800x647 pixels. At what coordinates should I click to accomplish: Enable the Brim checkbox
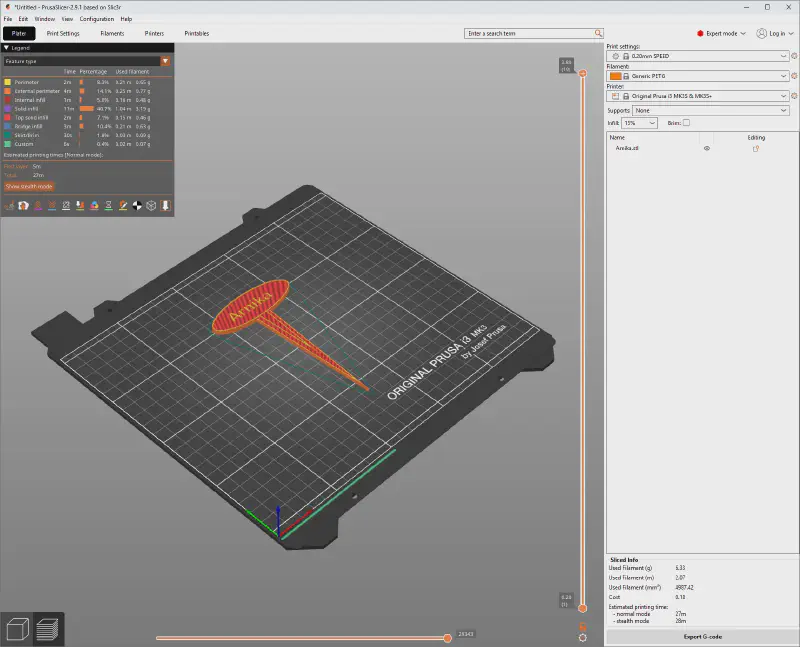coord(686,123)
